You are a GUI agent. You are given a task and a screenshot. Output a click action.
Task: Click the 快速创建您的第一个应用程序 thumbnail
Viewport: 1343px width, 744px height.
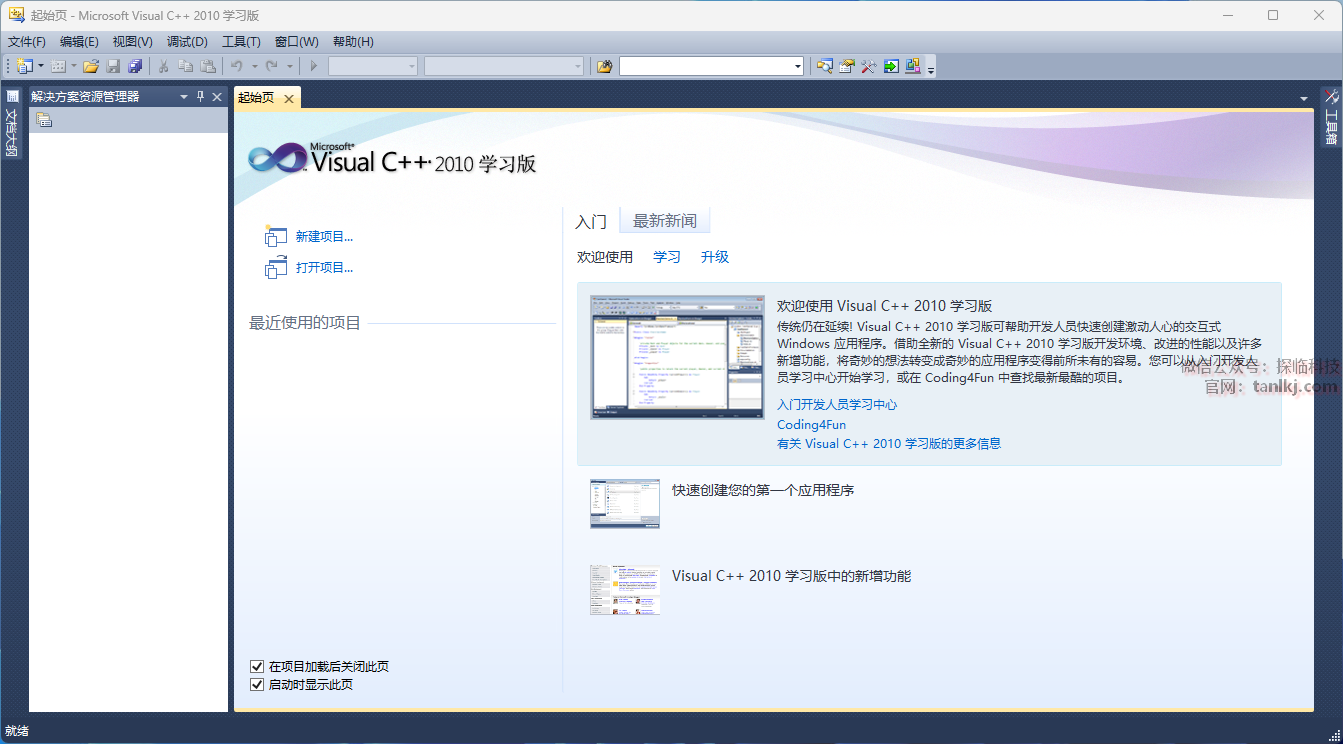coord(625,503)
